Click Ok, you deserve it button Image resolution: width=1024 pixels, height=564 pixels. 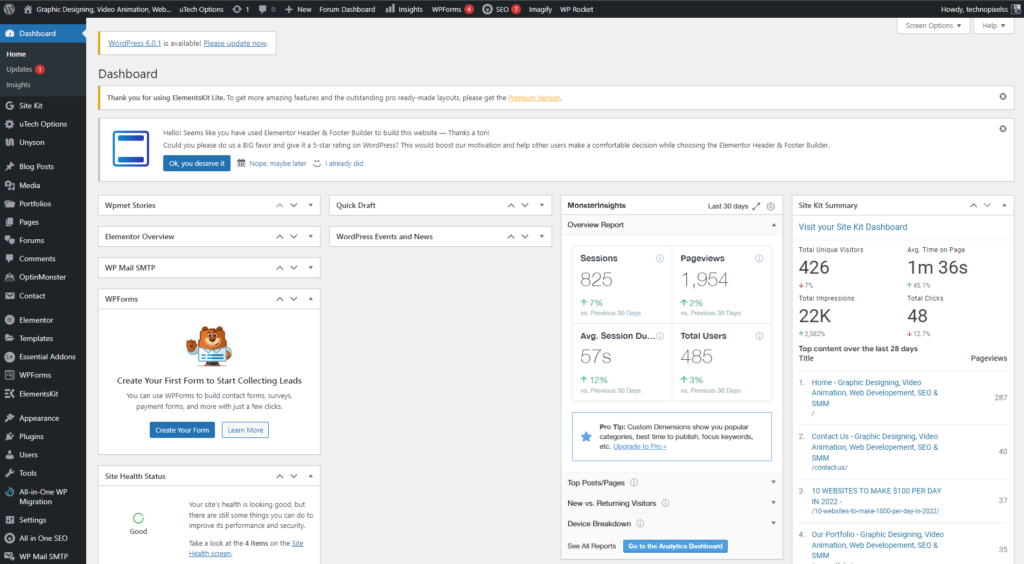(197, 163)
